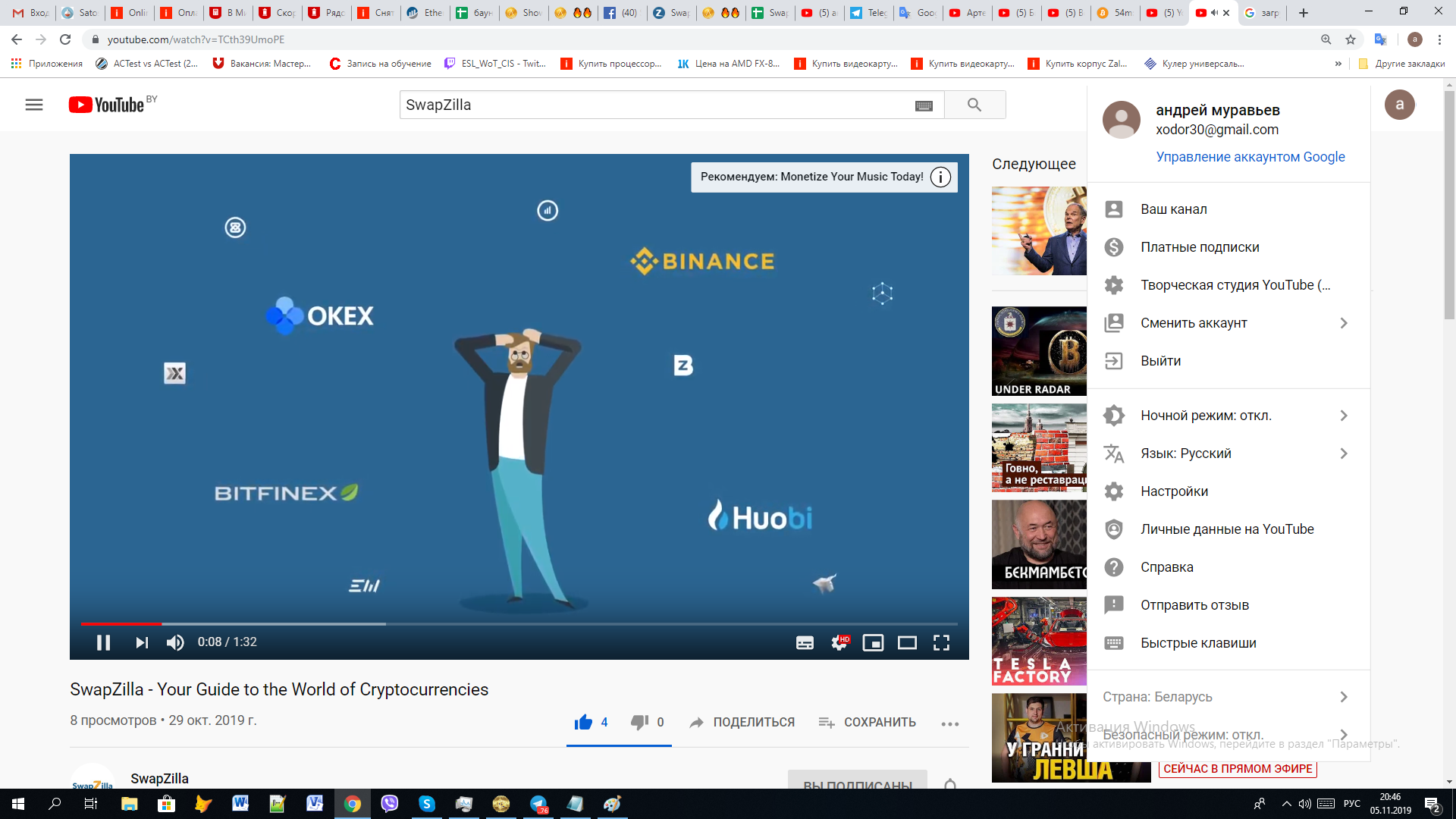Image resolution: width=1456 pixels, height=819 pixels.
Task: Open Viber from the taskbar
Action: 390,804
